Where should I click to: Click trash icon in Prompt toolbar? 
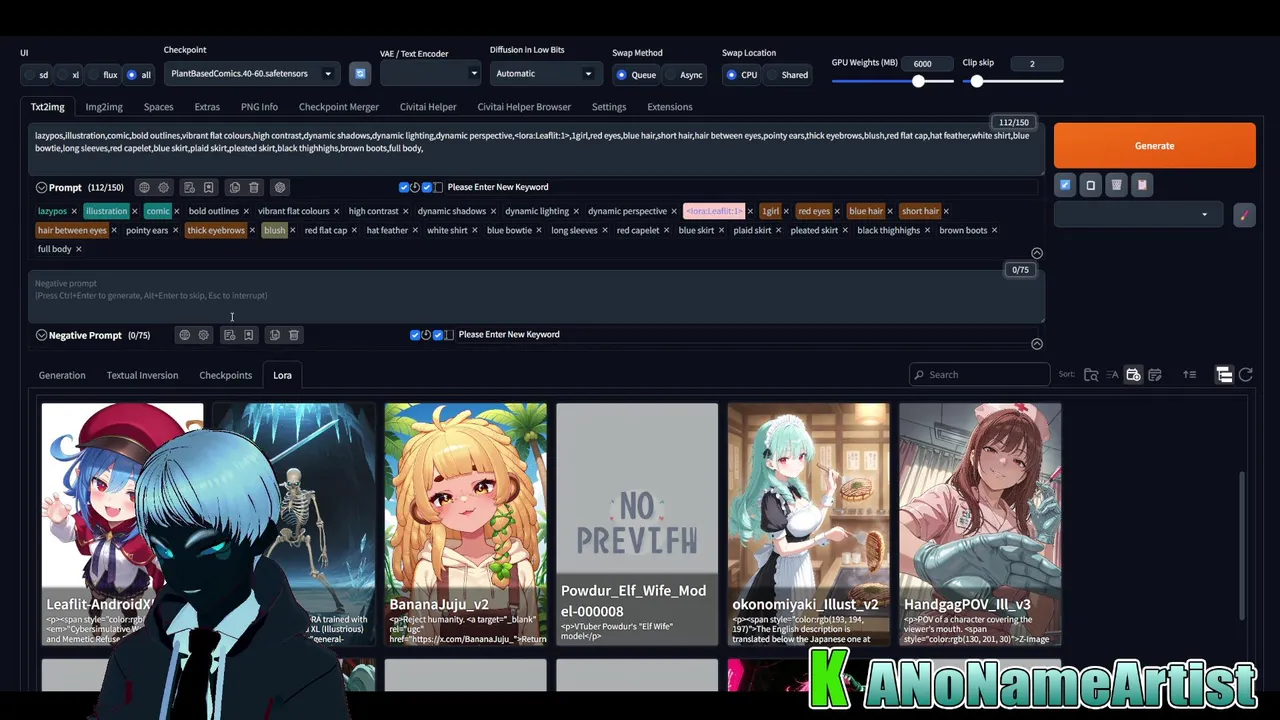254,187
